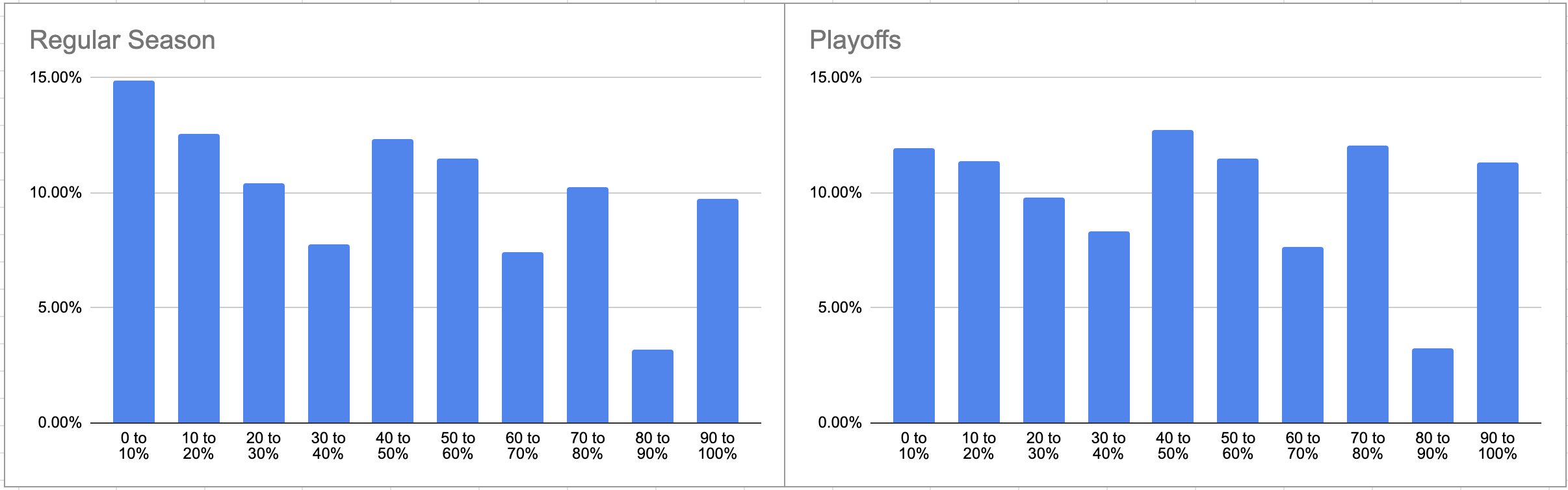Click the "50 to 60%" label under Regular Season
The image size is (1568, 490).
(x=458, y=446)
